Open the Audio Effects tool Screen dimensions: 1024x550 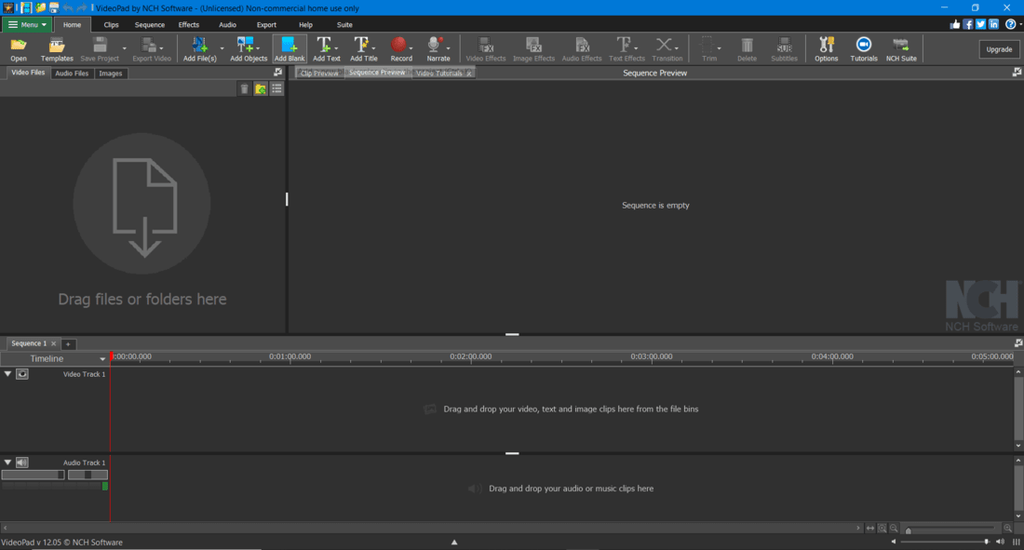[x=581, y=49]
